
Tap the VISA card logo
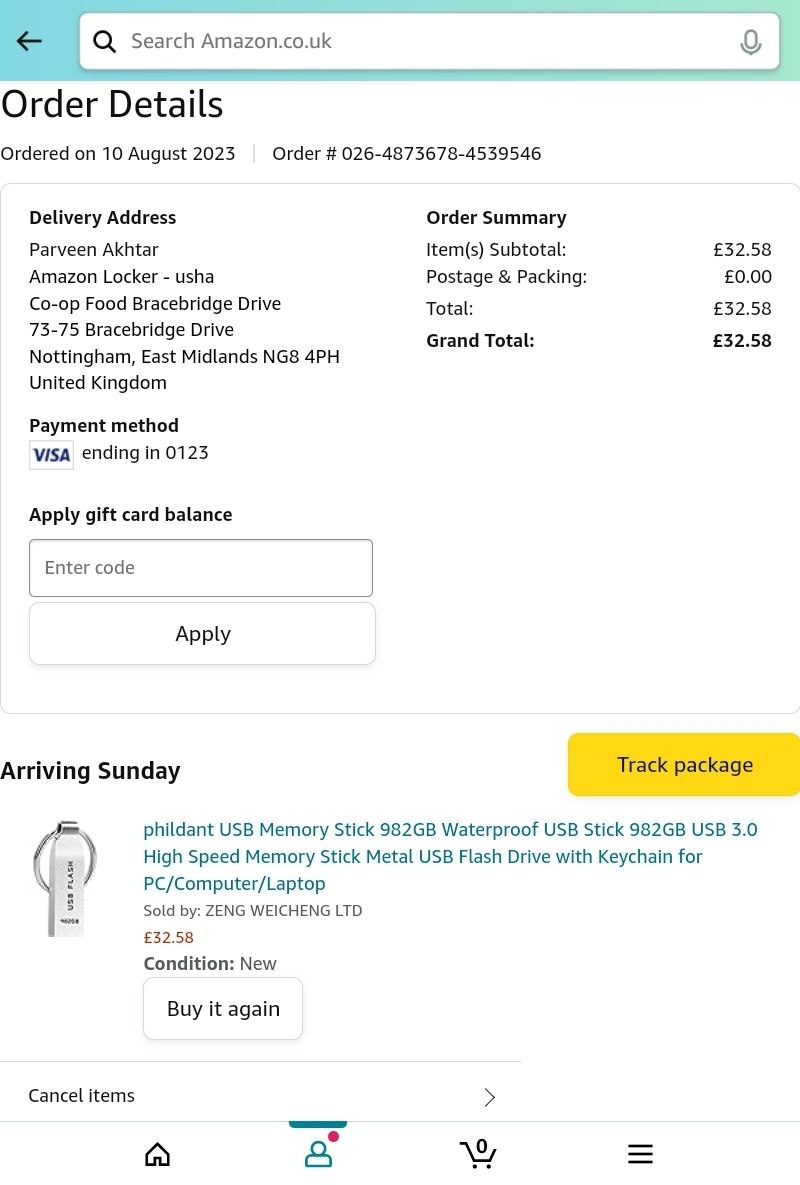51,455
